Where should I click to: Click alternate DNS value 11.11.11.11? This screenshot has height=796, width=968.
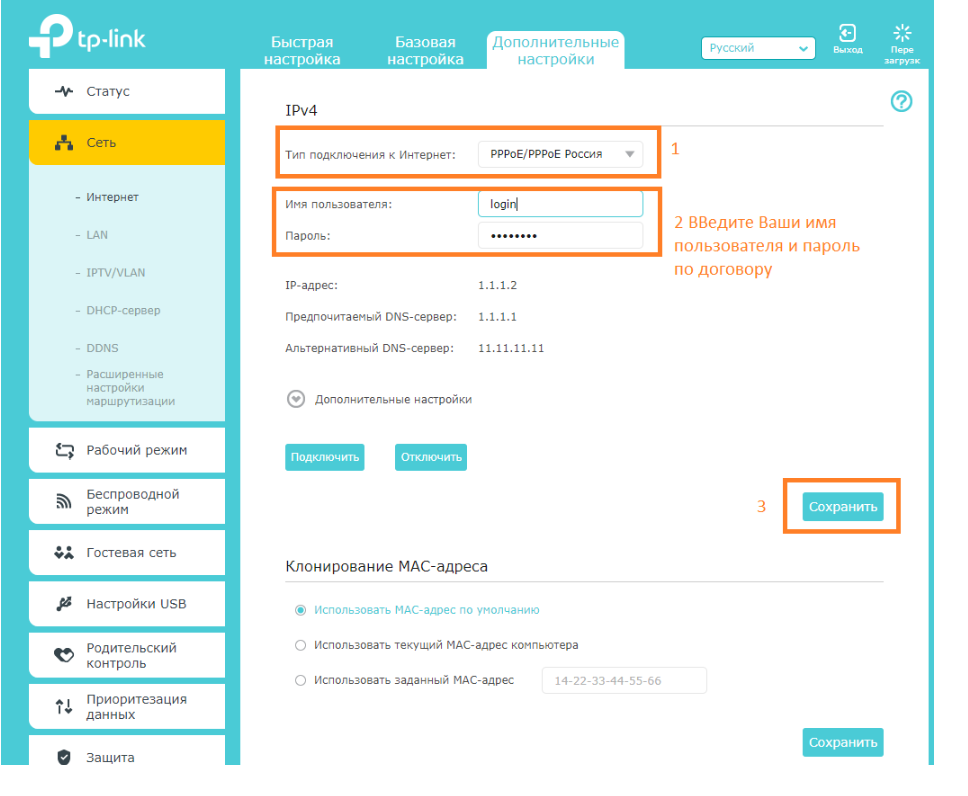(x=511, y=348)
